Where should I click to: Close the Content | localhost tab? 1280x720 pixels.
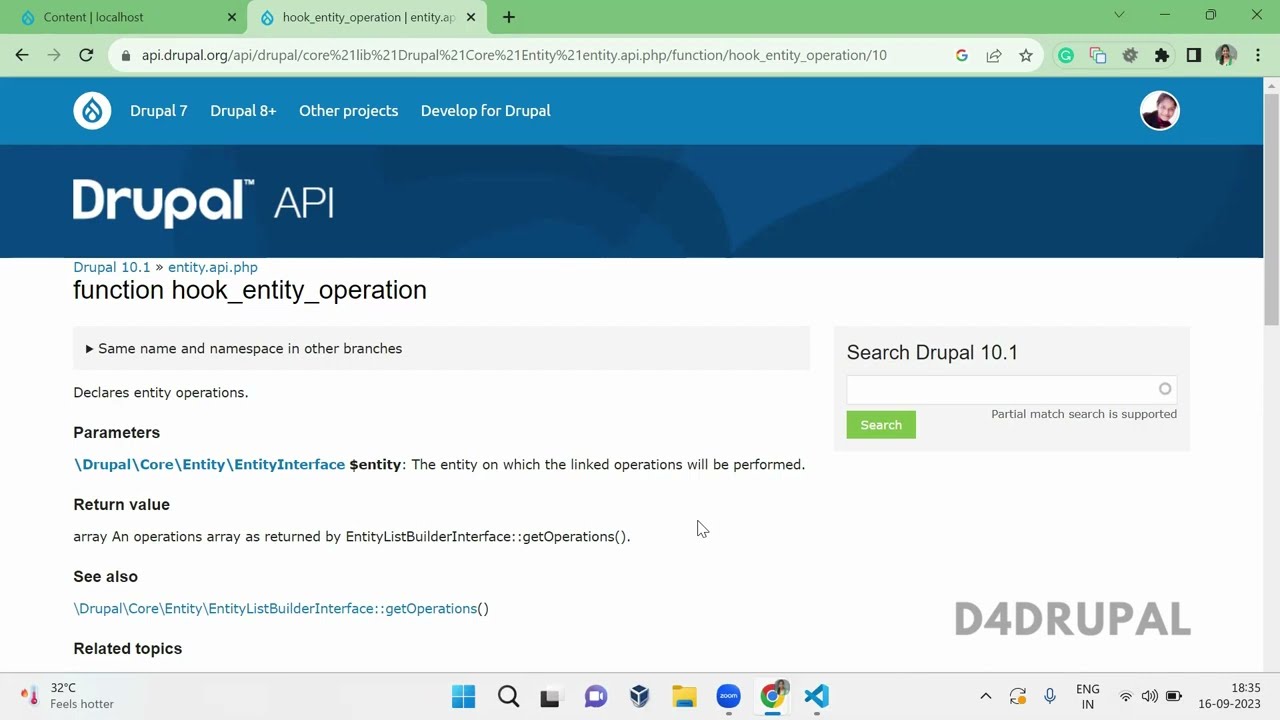click(x=232, y=17)
